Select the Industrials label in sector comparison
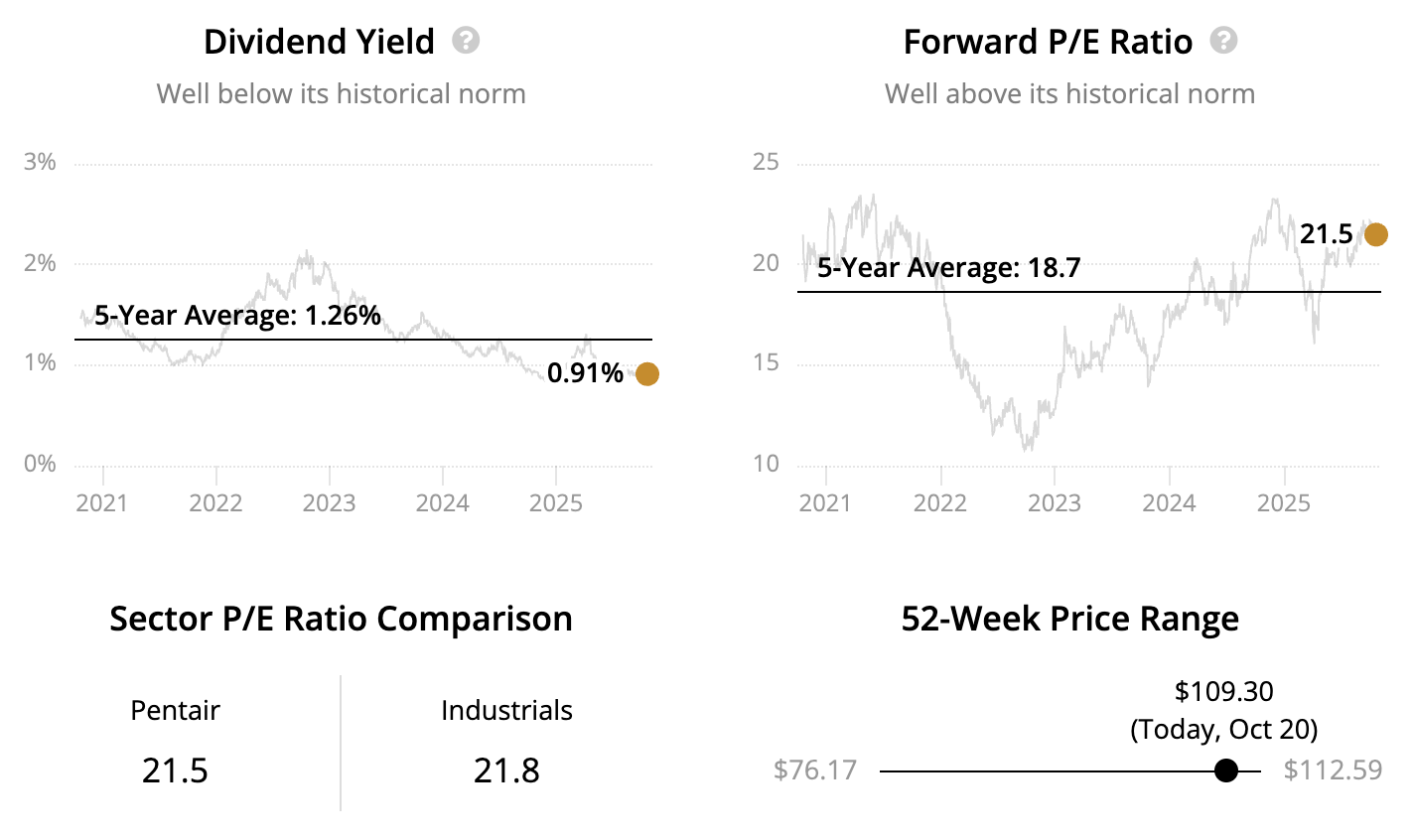This screenshot has height=840, width=1414. 506,711
